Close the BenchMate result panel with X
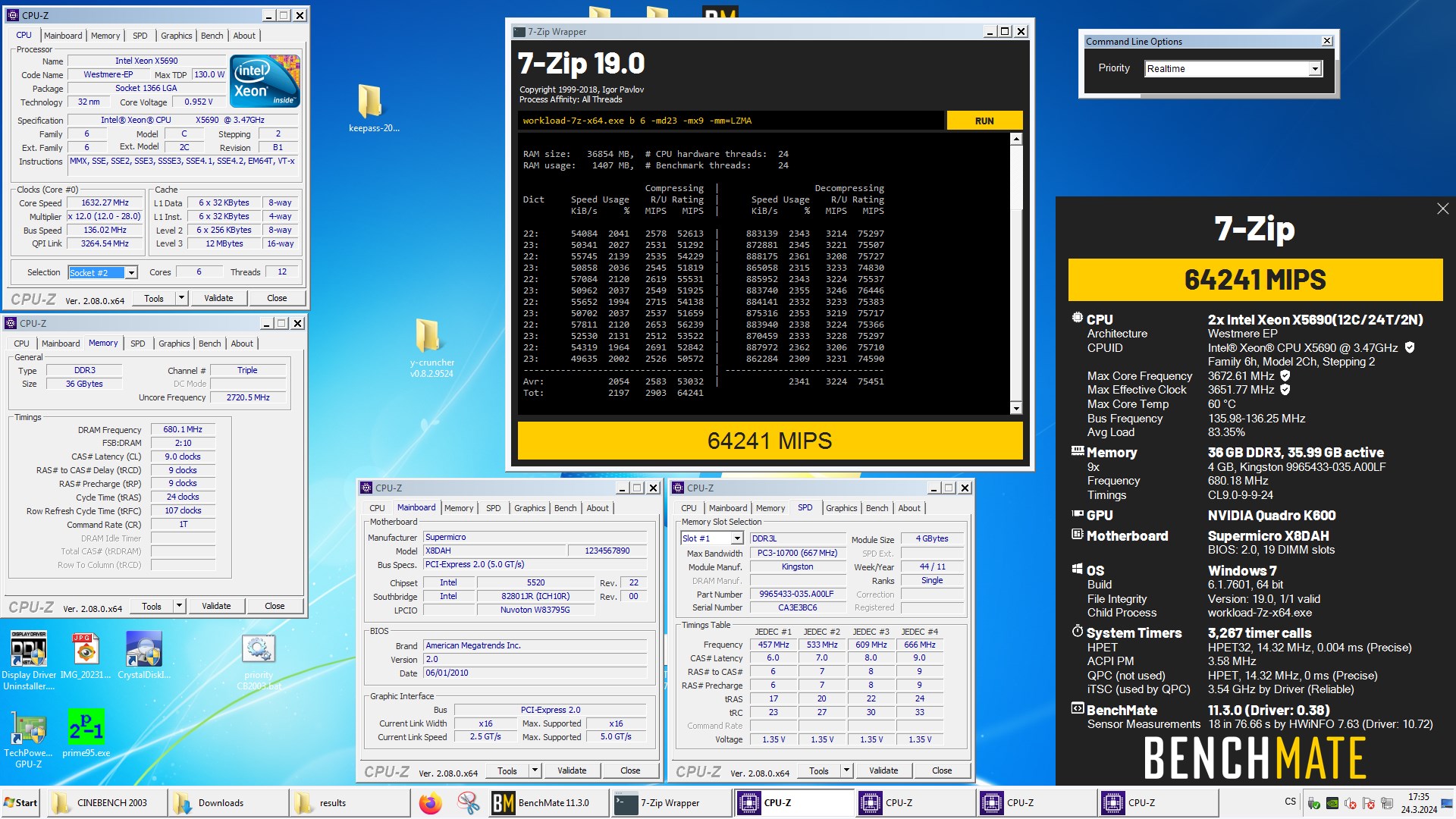Screen dimensions: 1456x819 pos(1442,209)
